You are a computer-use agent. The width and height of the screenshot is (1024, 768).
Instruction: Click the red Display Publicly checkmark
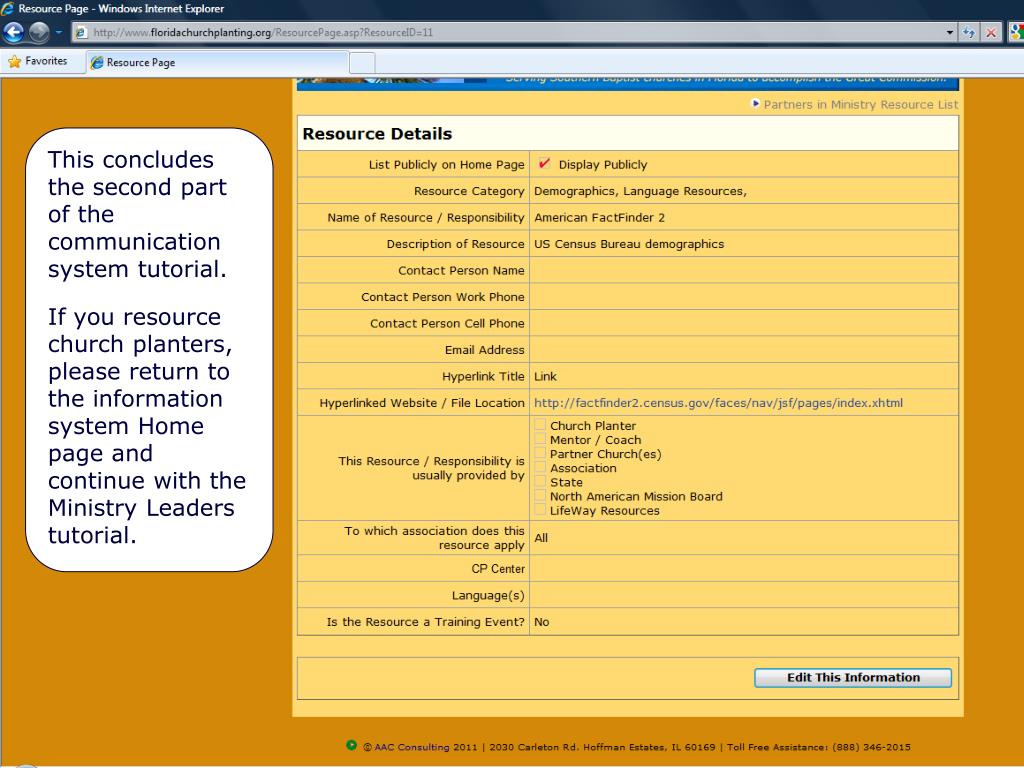[543, 163]
